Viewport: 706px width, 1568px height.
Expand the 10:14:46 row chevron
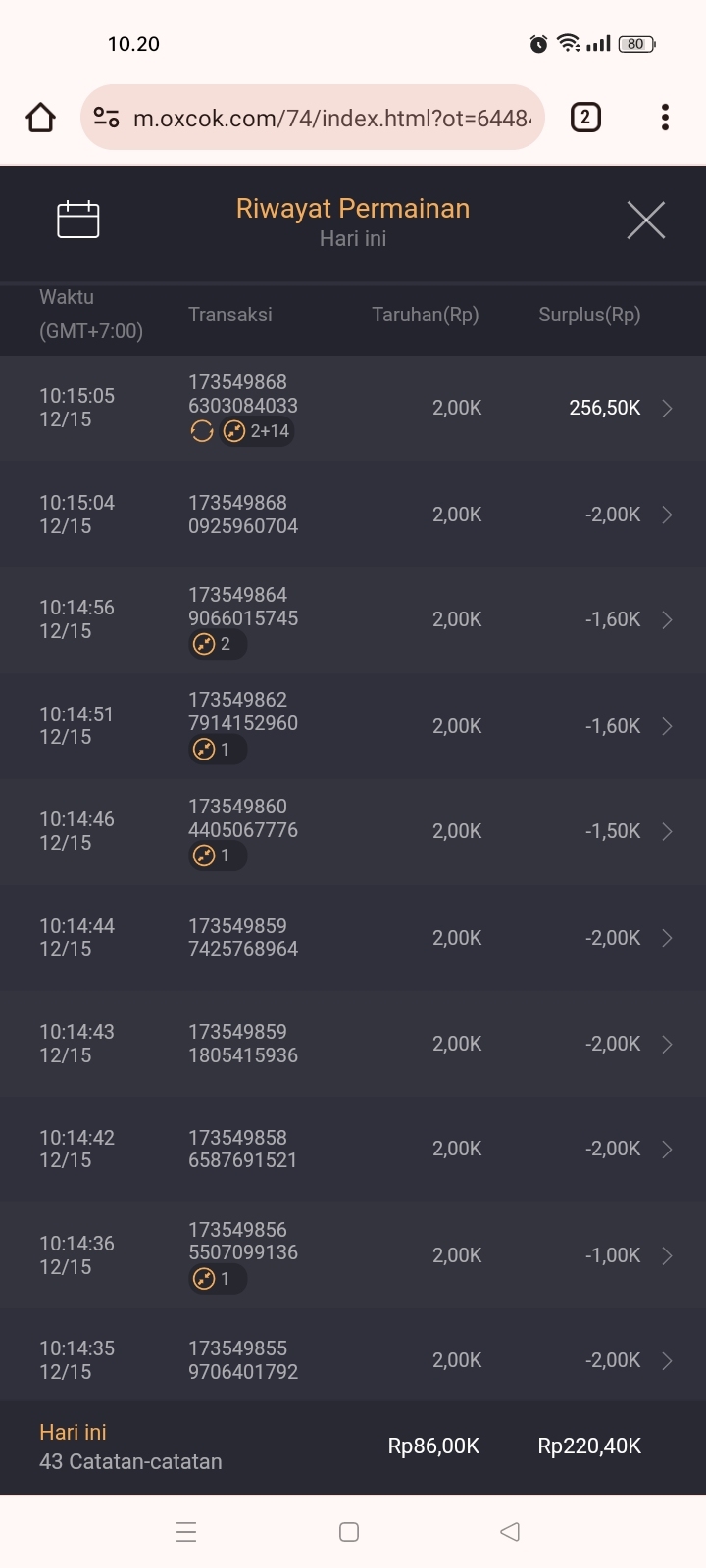[x=667, y=831]
